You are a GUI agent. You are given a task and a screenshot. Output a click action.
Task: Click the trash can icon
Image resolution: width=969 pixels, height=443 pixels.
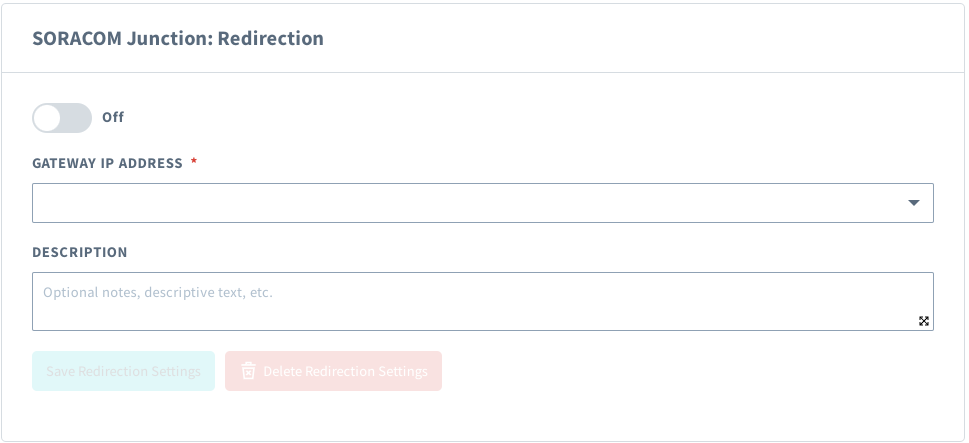[x=246, y=372]
